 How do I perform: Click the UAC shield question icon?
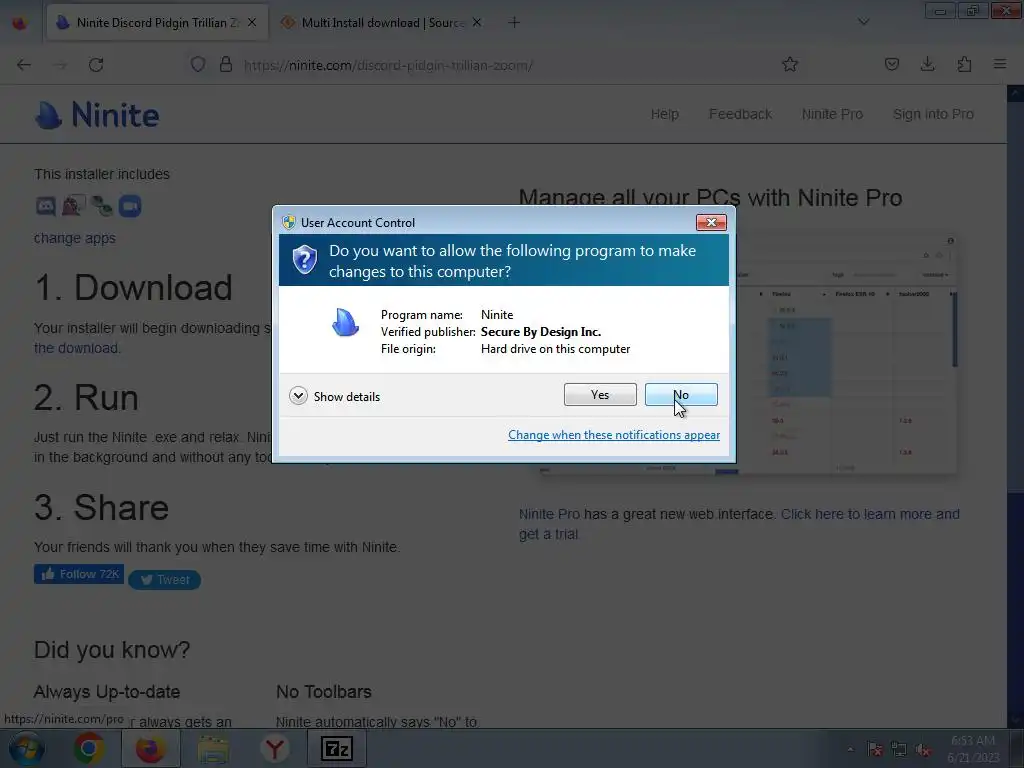pyautogui.click(x=304, y=260)
